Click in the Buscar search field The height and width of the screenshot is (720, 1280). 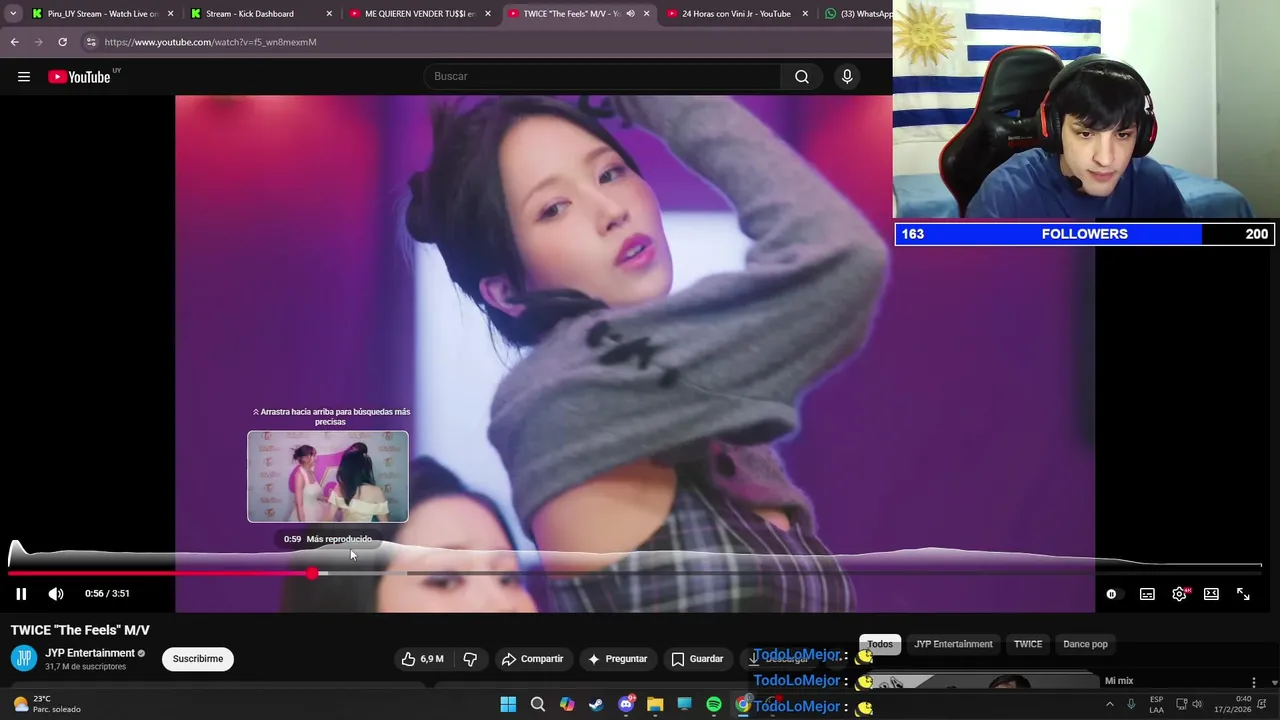603,77
